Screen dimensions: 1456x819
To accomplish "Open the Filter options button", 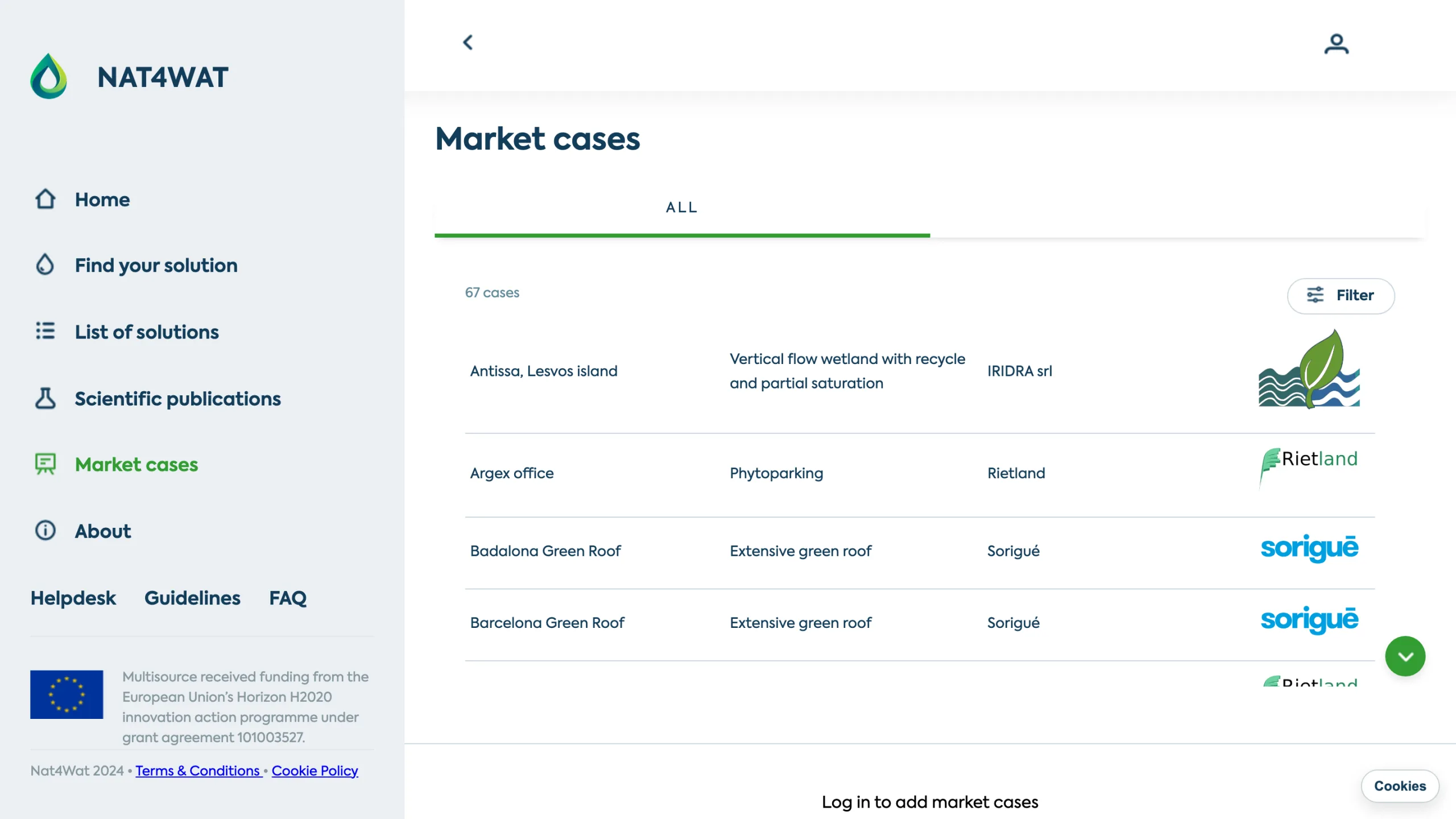I will [x=1341, y=296].
